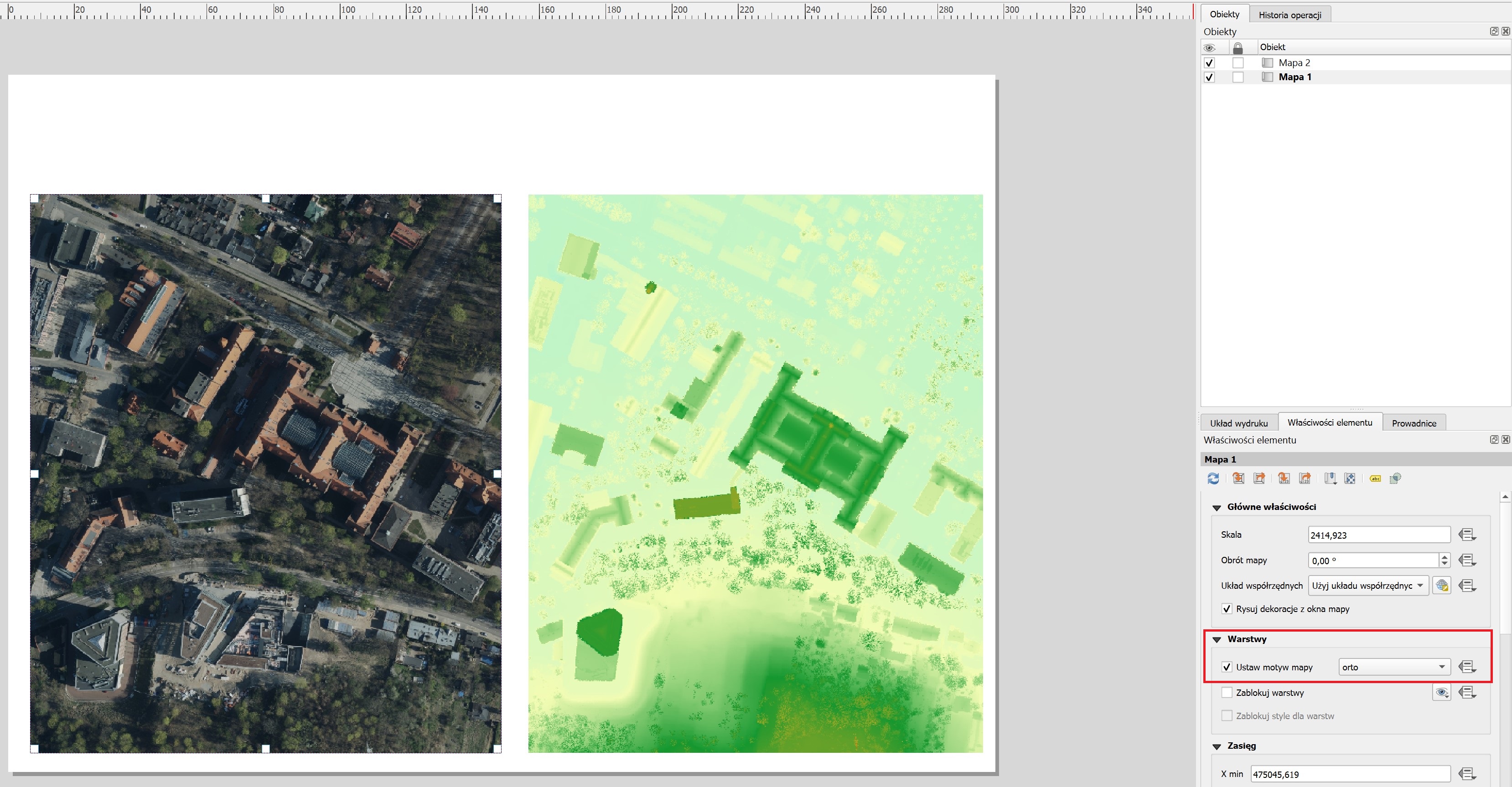
Task: Undock the Obiekty panel
Action: click(1494, 31)
